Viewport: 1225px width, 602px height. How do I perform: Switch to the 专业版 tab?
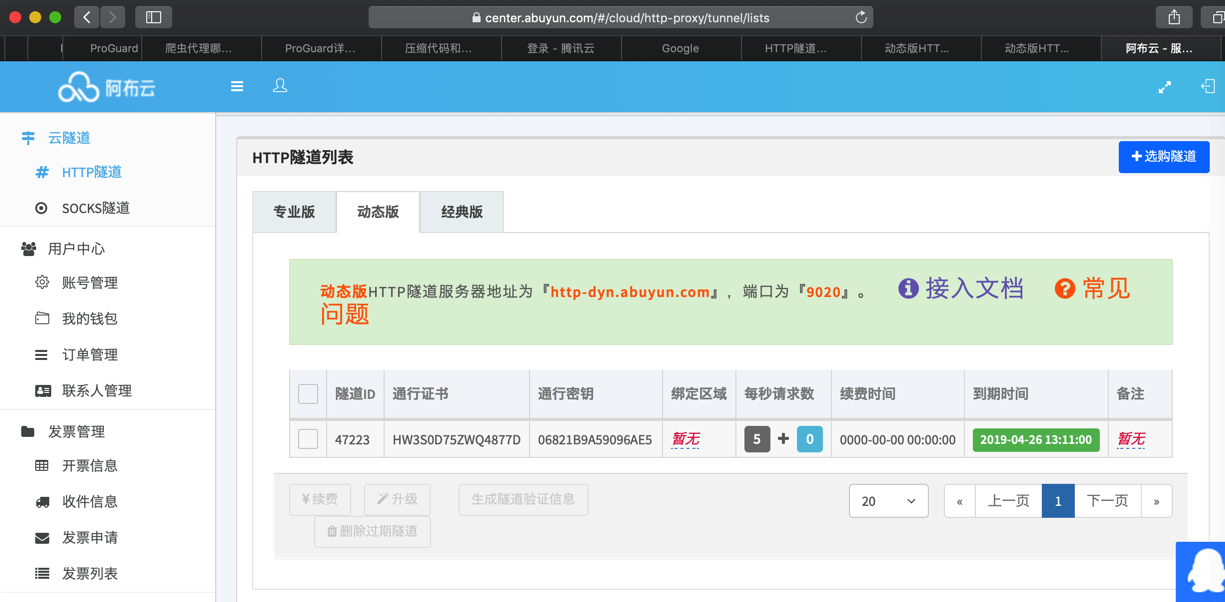click(x=294, y=212)
